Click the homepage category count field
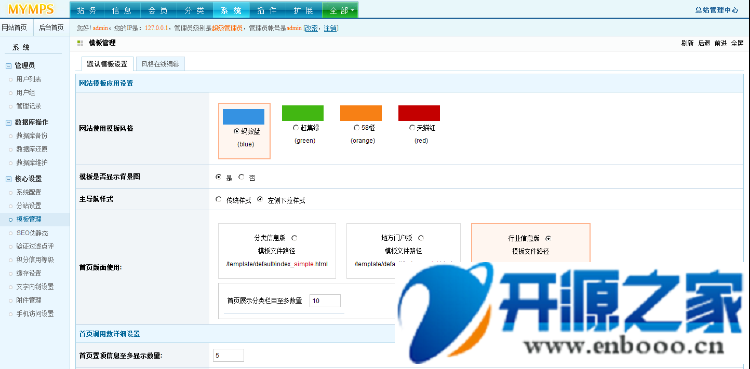Viewport: 750px width, 369px height. (325, 301)
